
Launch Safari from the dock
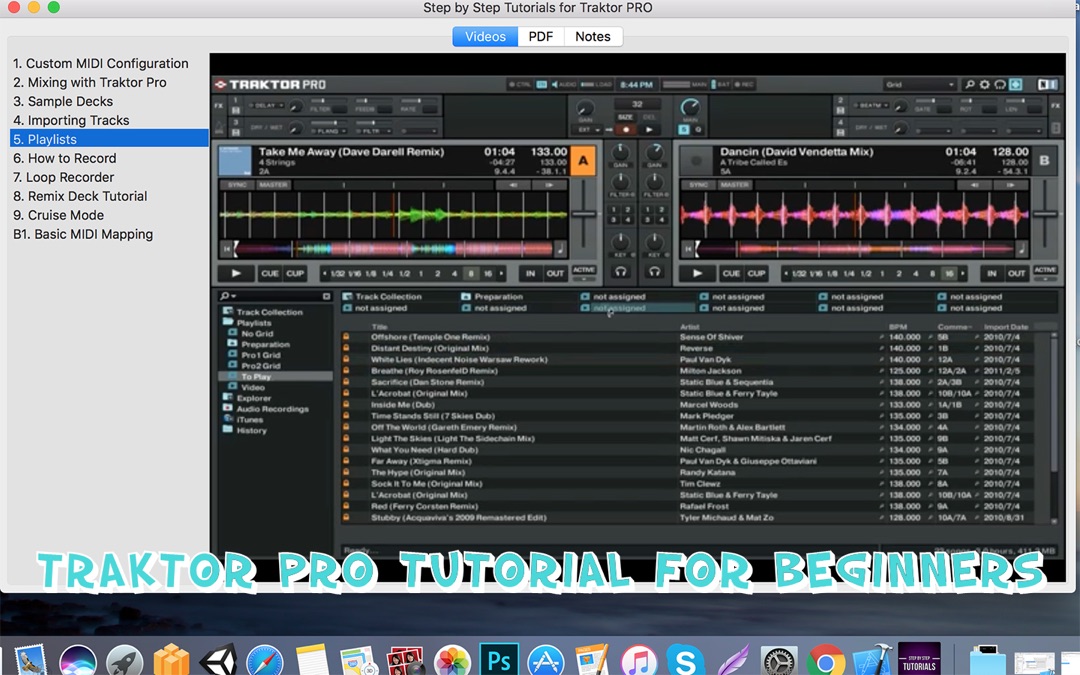264,661
